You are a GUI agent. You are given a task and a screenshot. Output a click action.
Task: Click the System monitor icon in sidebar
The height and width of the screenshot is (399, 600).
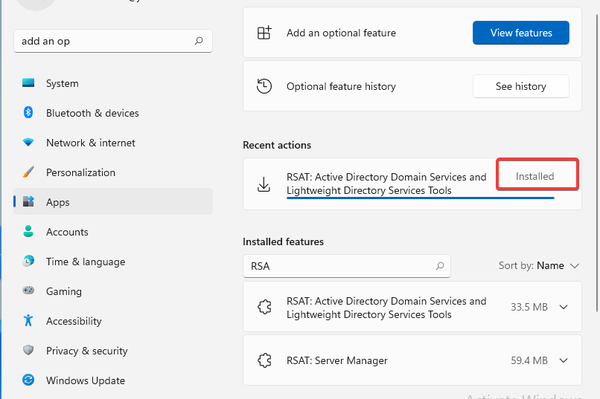pyautogui.click(x=28, y=83)
